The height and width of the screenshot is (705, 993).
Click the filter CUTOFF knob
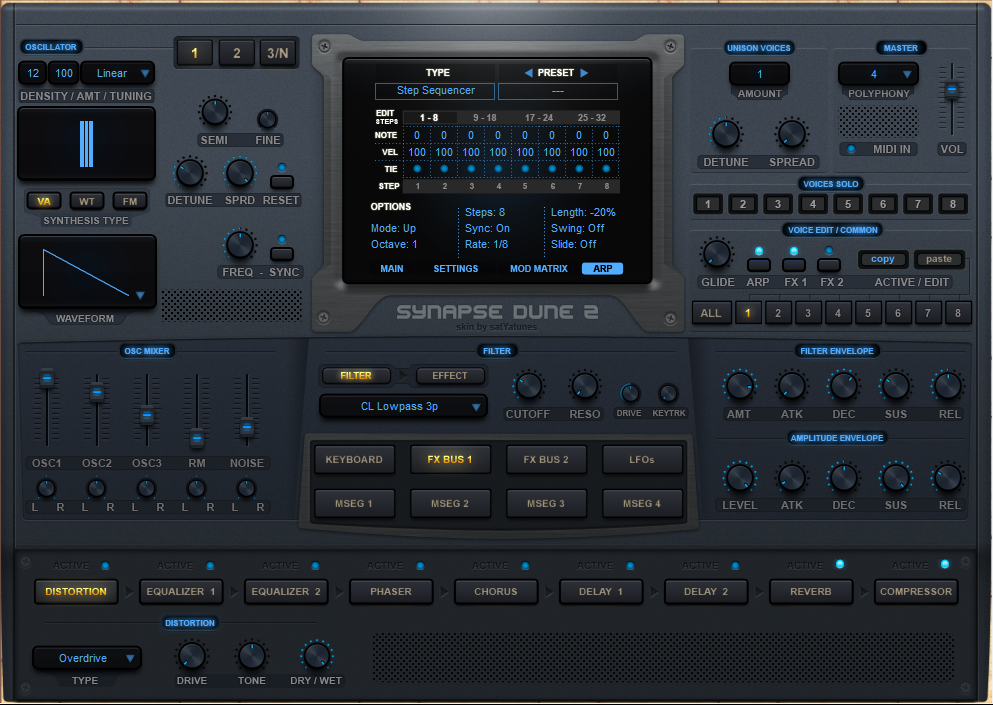point(528,386)
